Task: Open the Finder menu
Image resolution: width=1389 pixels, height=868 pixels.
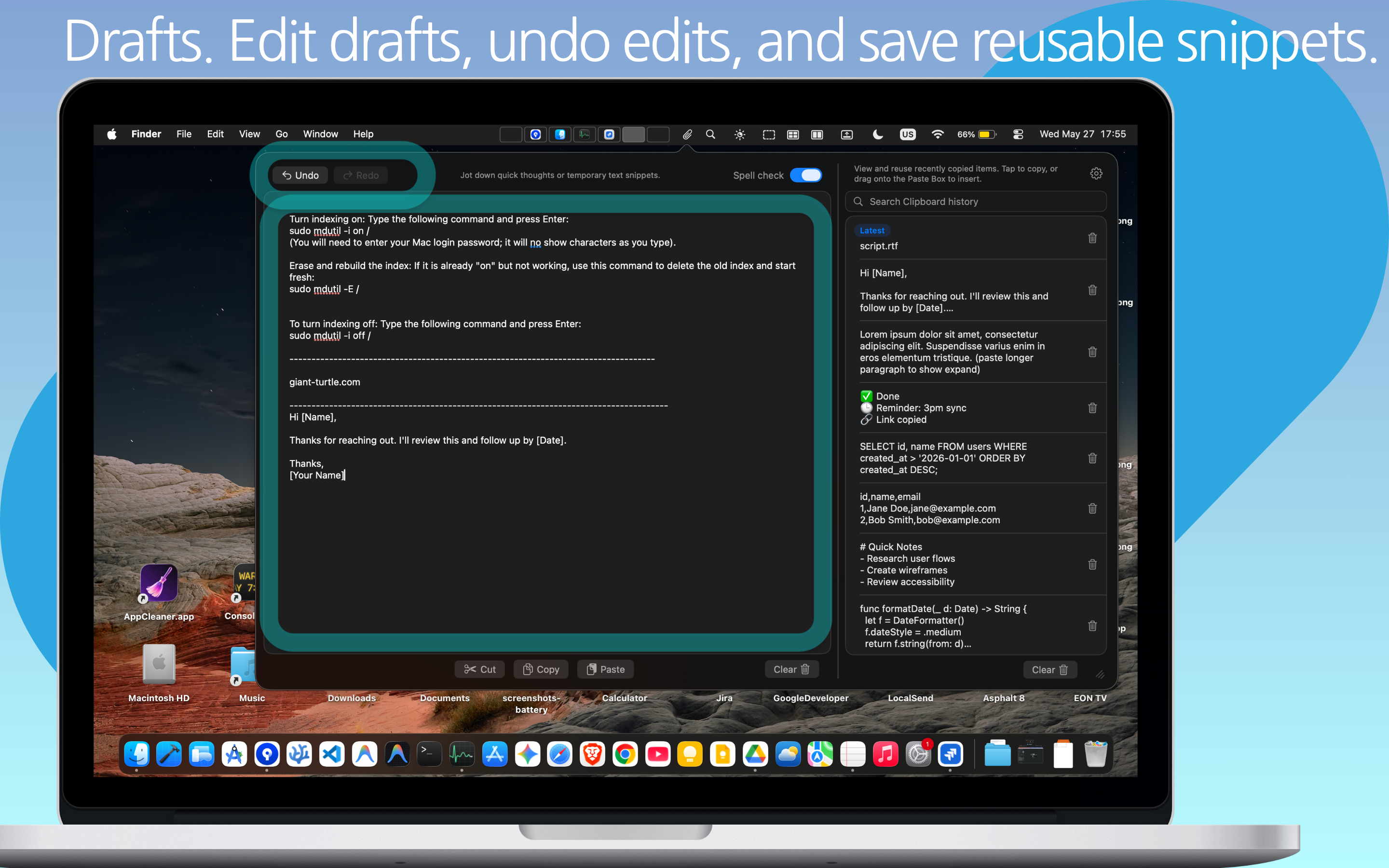Action: (x=146, y=135)
